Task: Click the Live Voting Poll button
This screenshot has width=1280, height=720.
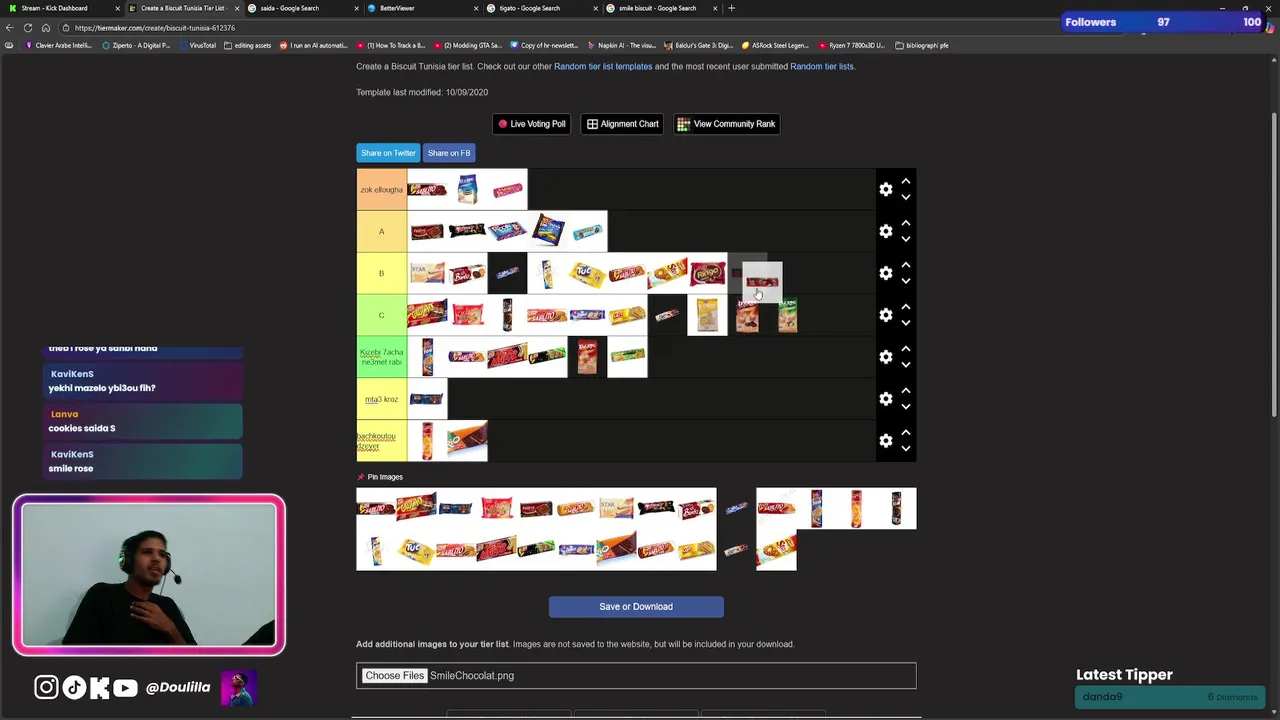Action: coord(532,124)
